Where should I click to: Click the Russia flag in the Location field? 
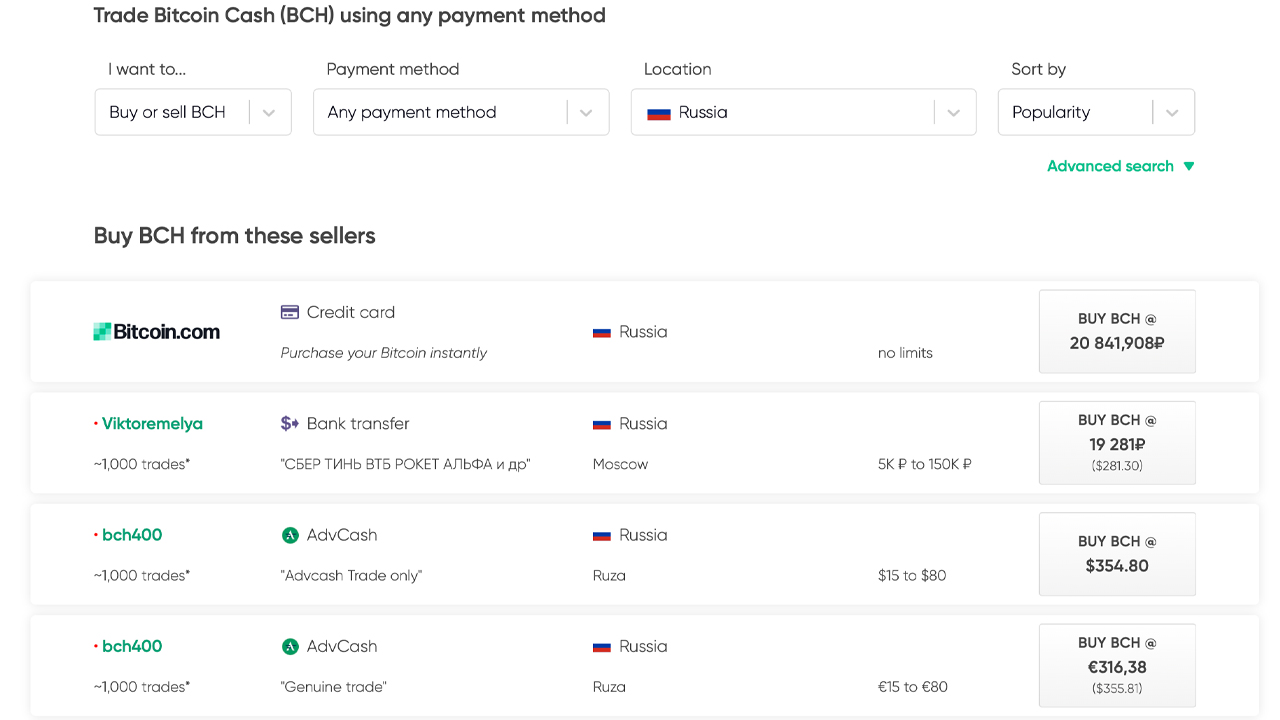[659, 113]
